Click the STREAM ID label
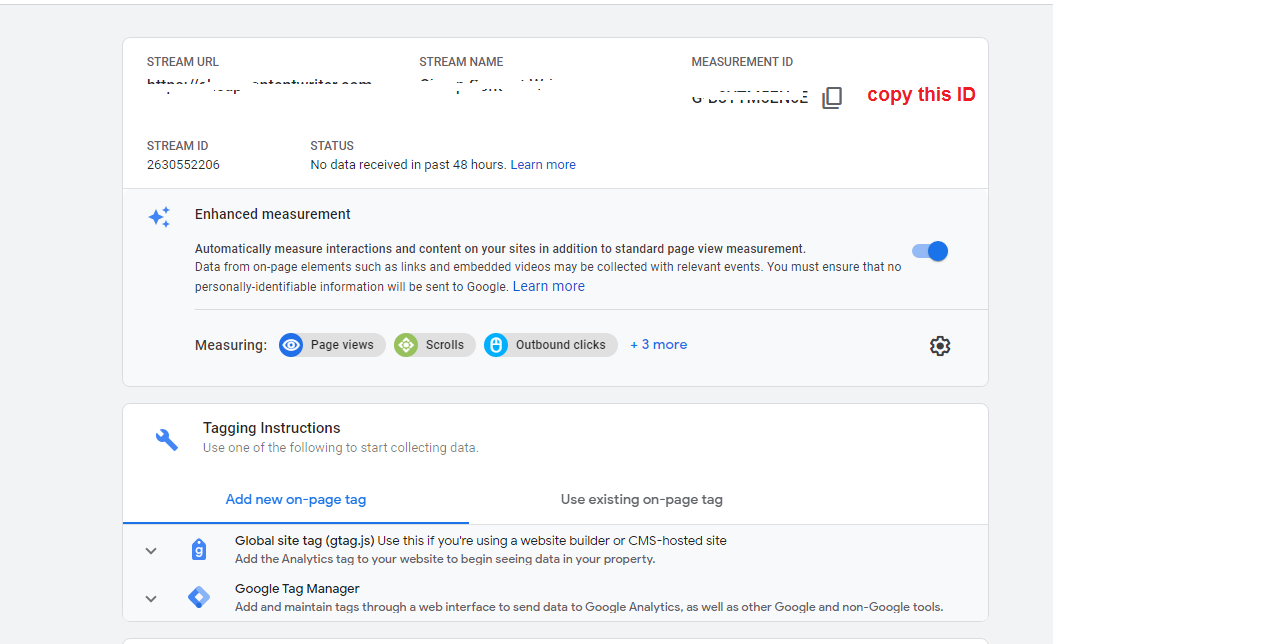The height and width of the screenshot is (644, 1265). pos(178,146)
